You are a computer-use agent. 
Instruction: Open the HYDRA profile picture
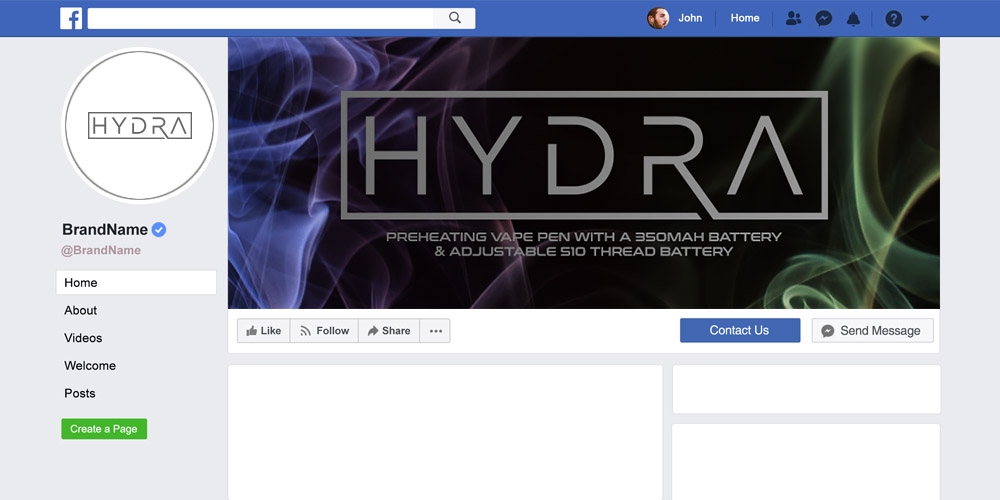pyautogui.click(x=140, y=125)
